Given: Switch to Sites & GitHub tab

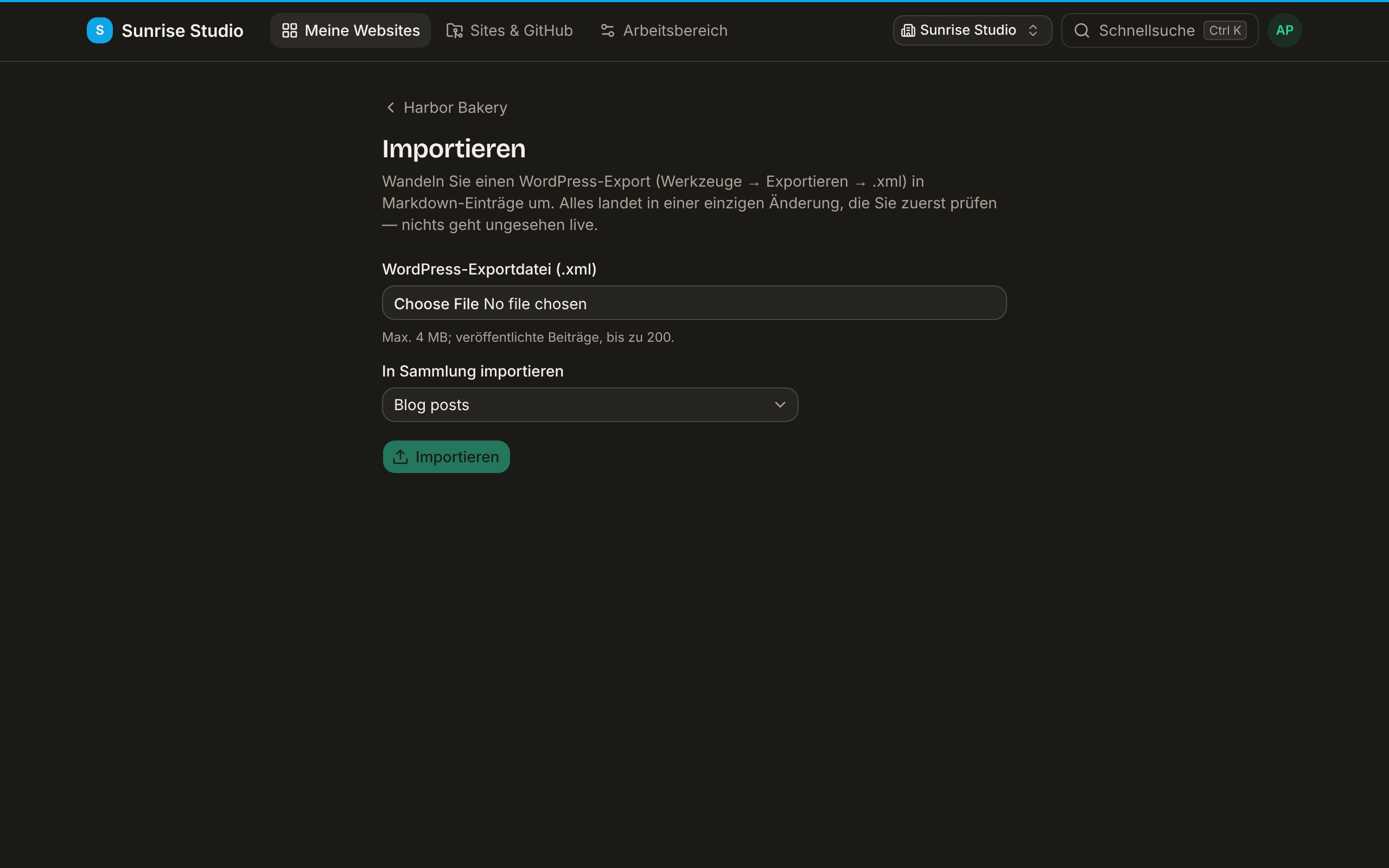Looking at the screenshot, I should click(509, 30).
